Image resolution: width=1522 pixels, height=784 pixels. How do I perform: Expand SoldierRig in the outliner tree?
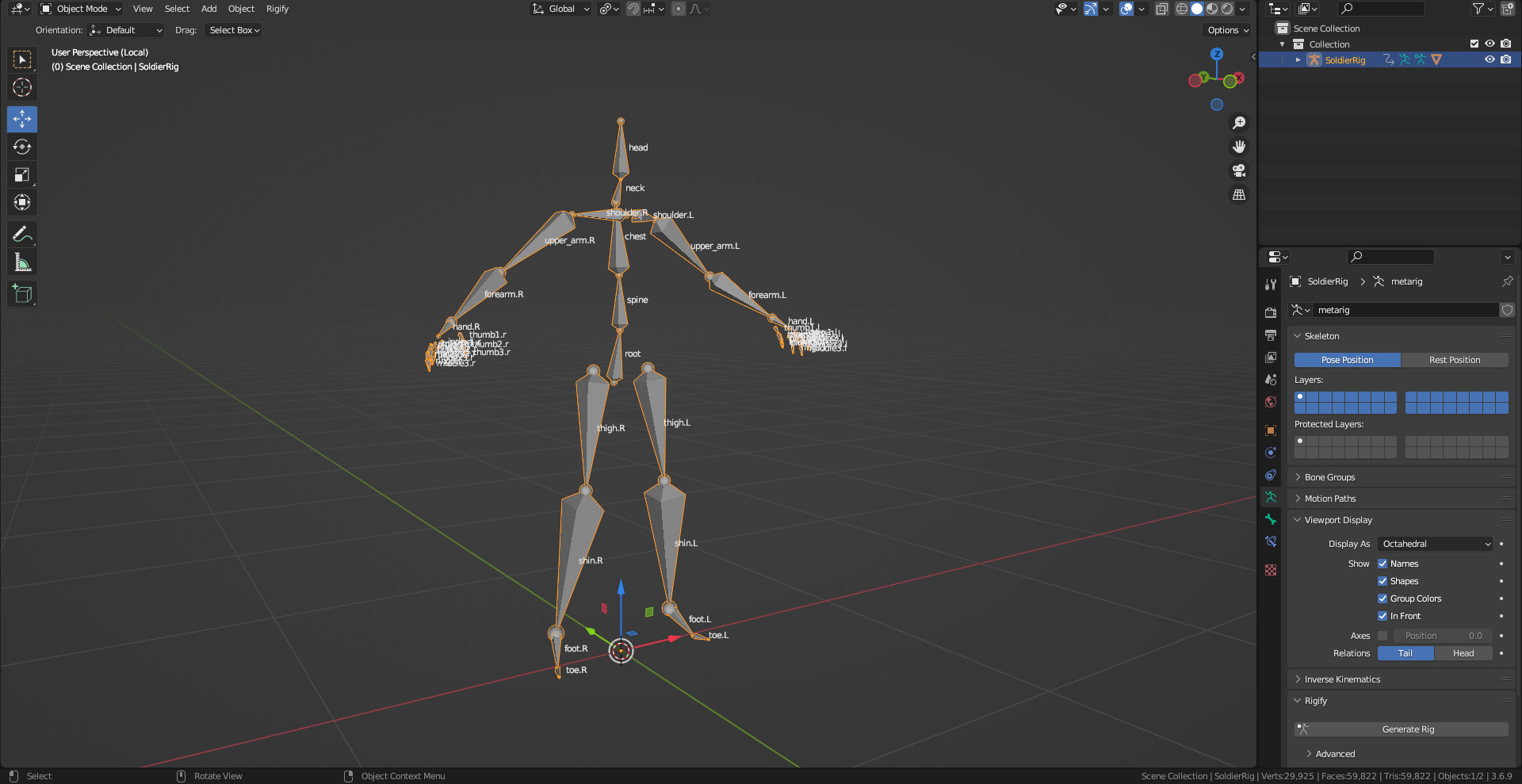coord(1298,59)
